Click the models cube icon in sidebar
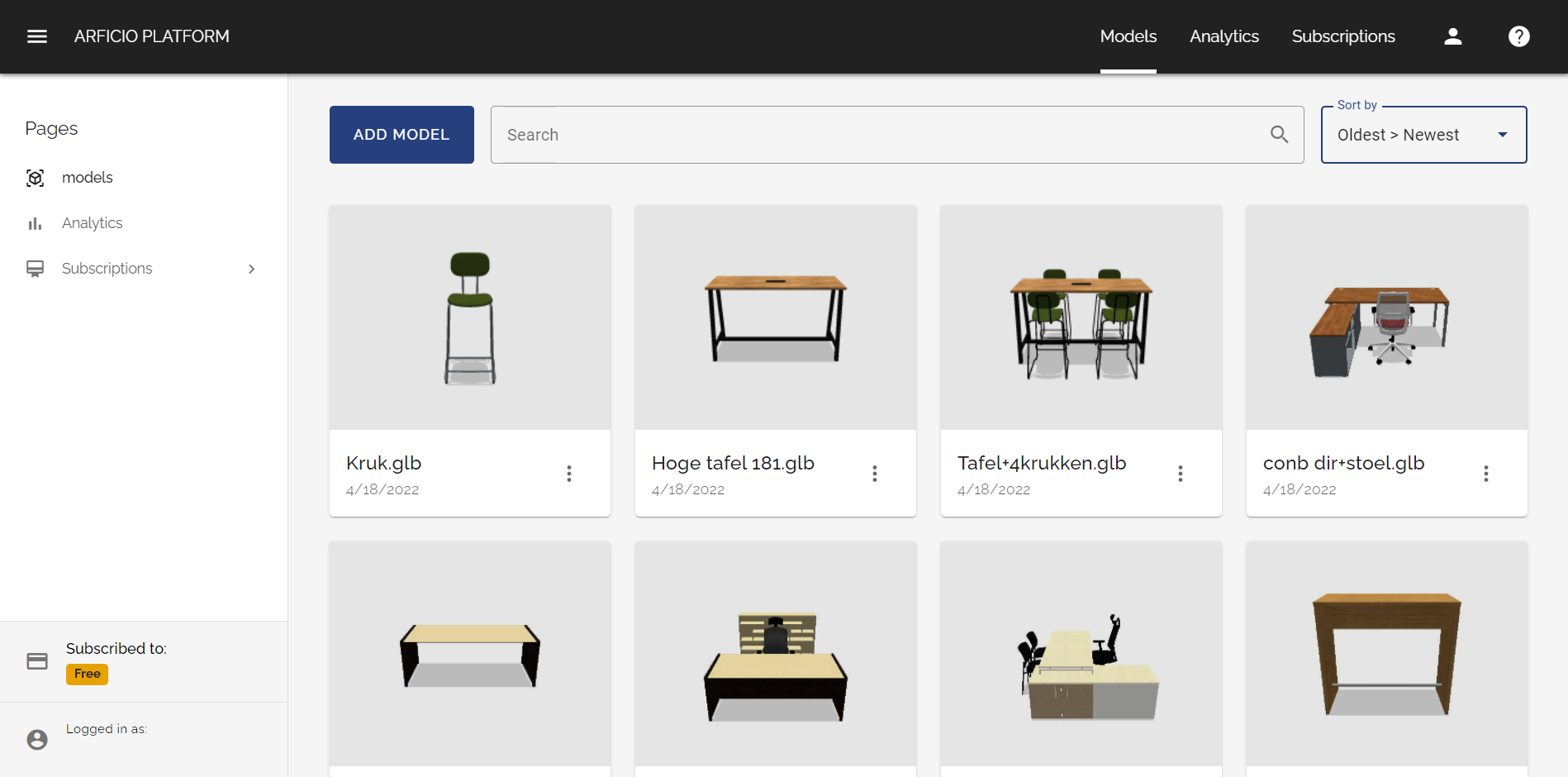The image size is (1568, 777). tap(35, 178)
